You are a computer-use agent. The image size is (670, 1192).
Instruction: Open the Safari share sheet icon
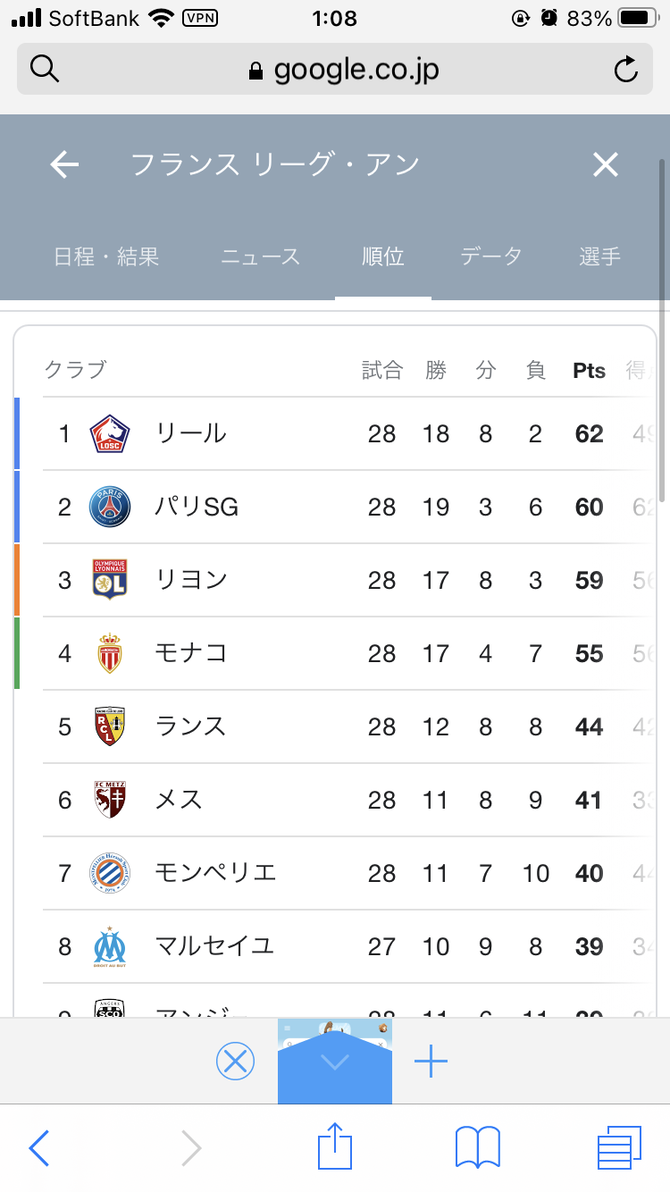tap(335, 1147)
